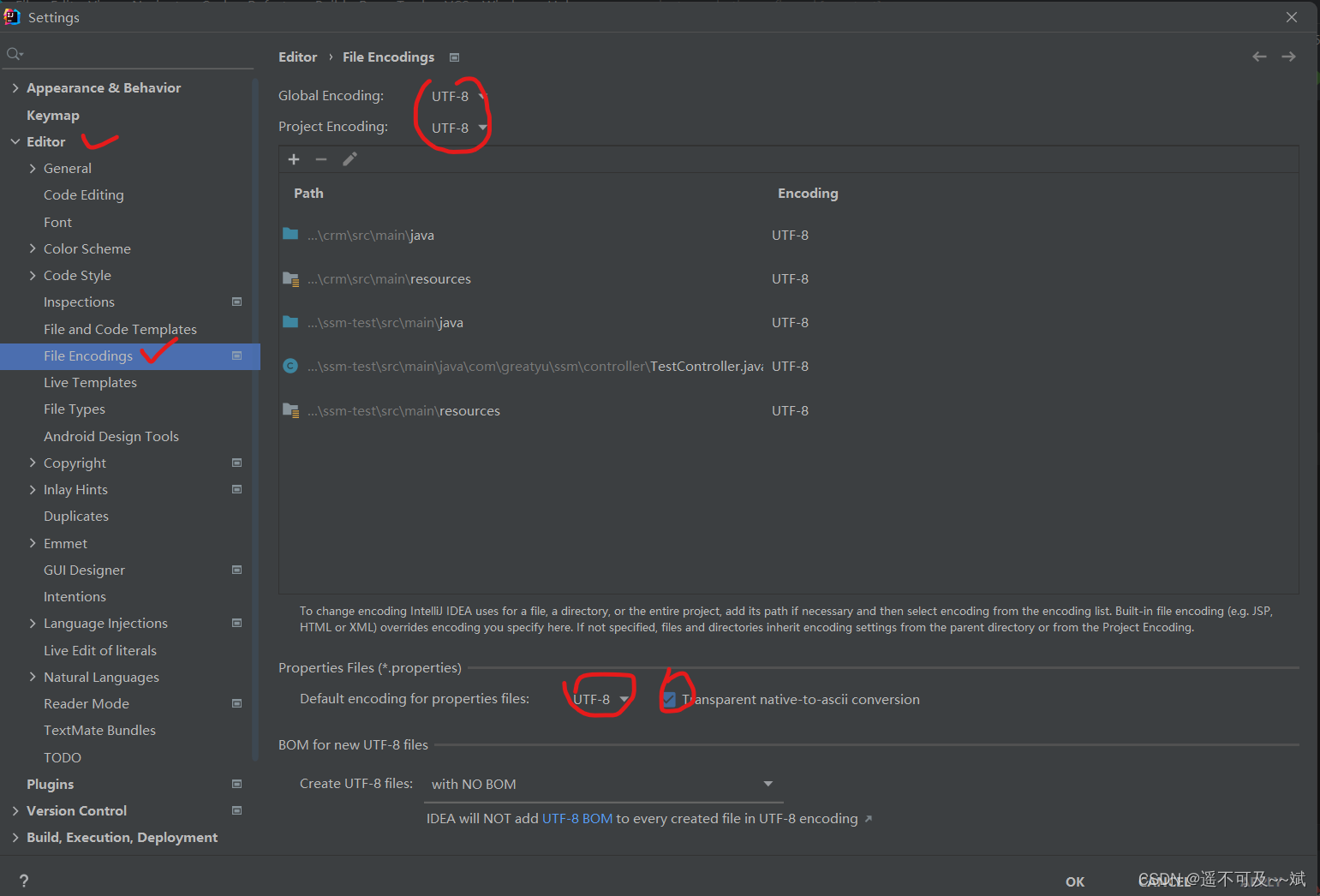1320x896 pixels.
Task: Click the forward navigation arrow
Action: pos(1288,57)
